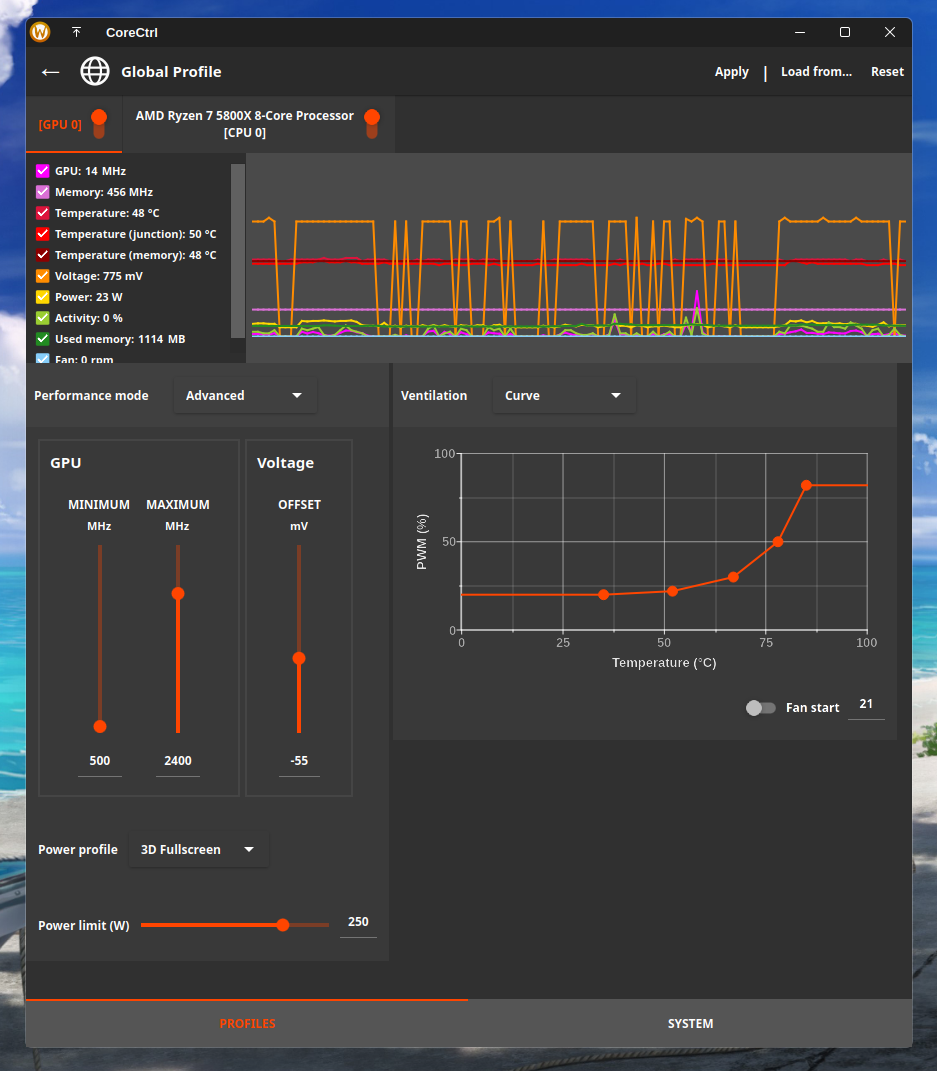The width and height of the screenshot is (937, 1071).
Task: Click the Global Profile globe icon
Action: coord(95,71)
